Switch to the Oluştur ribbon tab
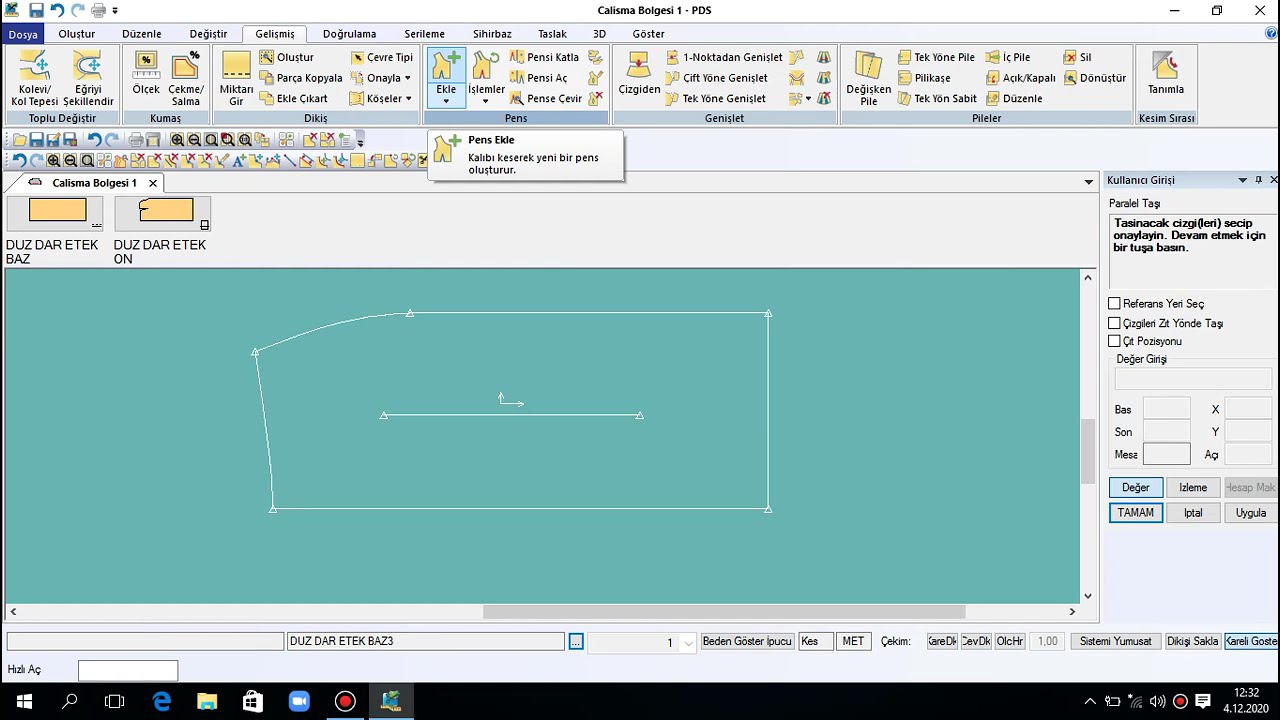 tap(77, 34)
